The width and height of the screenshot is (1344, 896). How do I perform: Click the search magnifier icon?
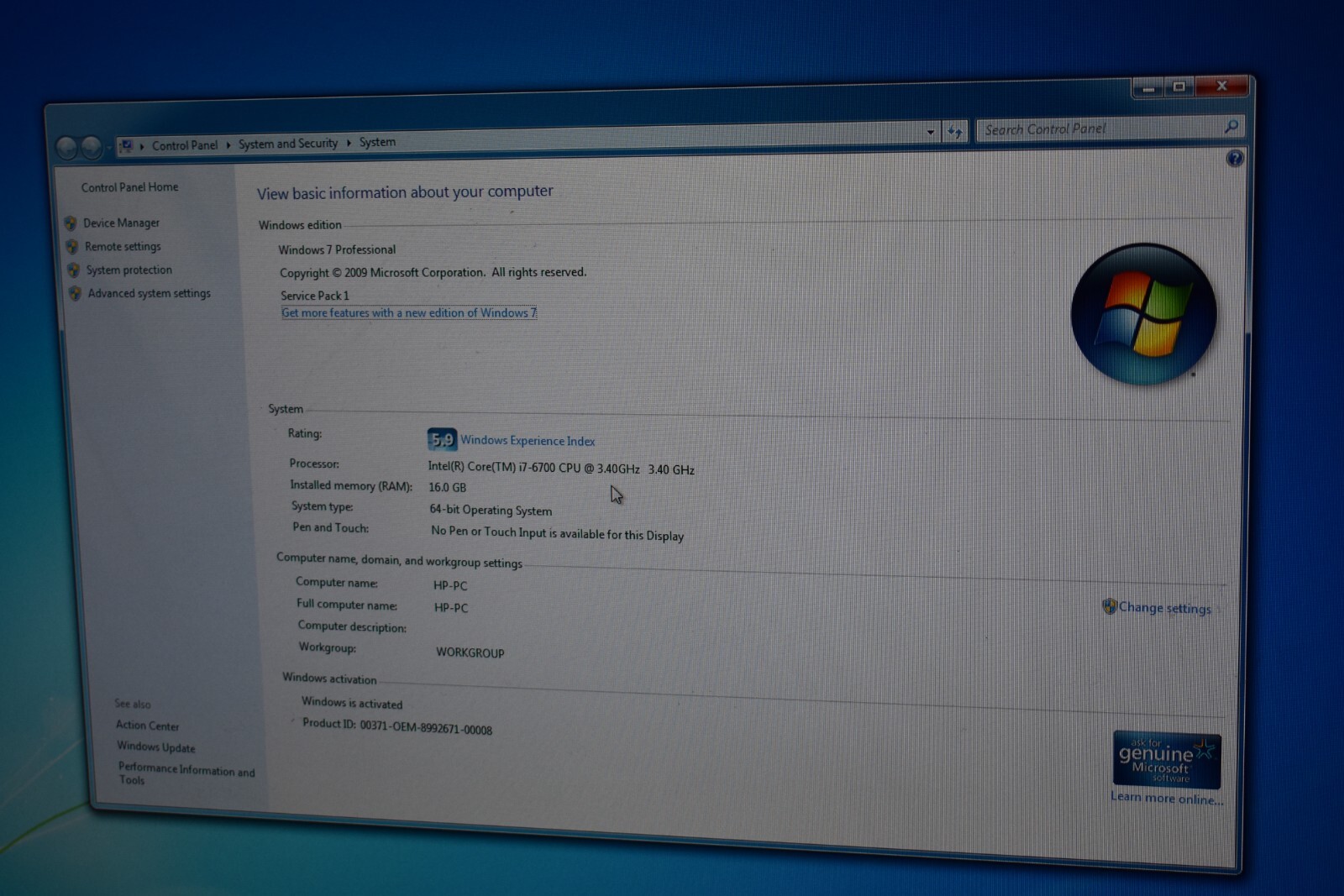pyautogui.click(x=1231, y=126)
